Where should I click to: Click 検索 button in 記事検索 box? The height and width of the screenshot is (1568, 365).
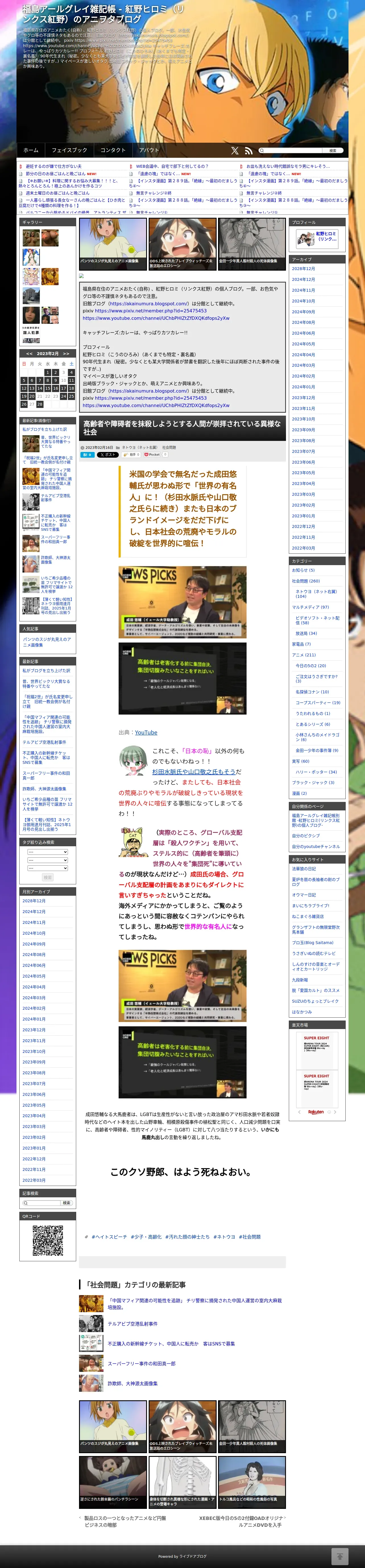[66, 1203]
